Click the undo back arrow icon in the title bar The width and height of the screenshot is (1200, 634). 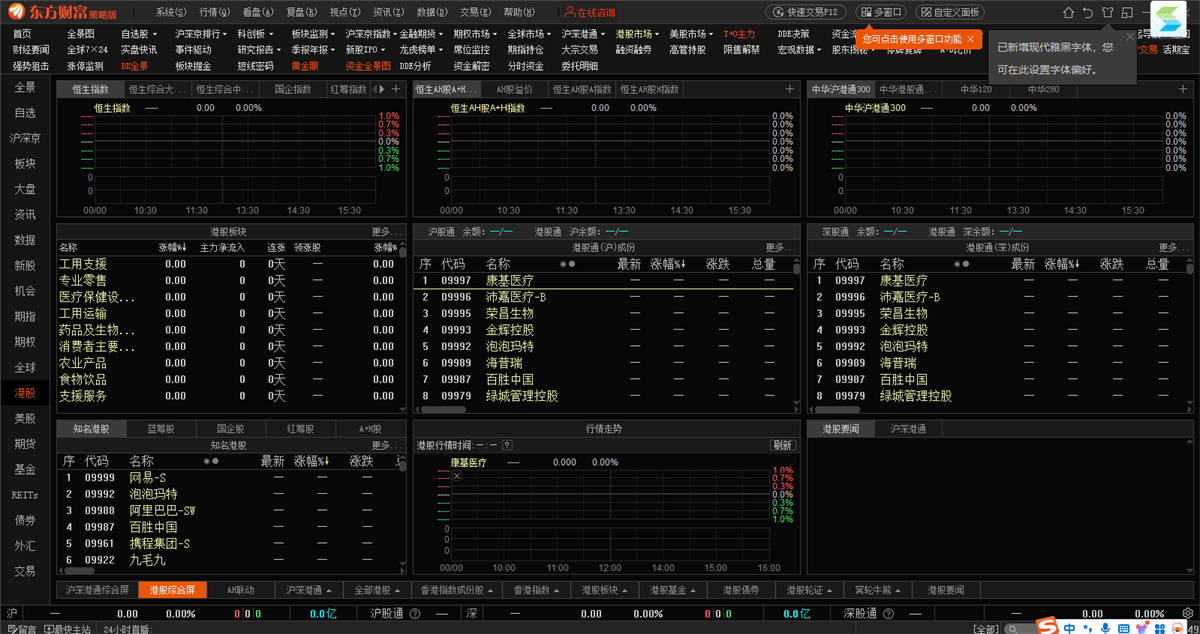coord(1087,13)
